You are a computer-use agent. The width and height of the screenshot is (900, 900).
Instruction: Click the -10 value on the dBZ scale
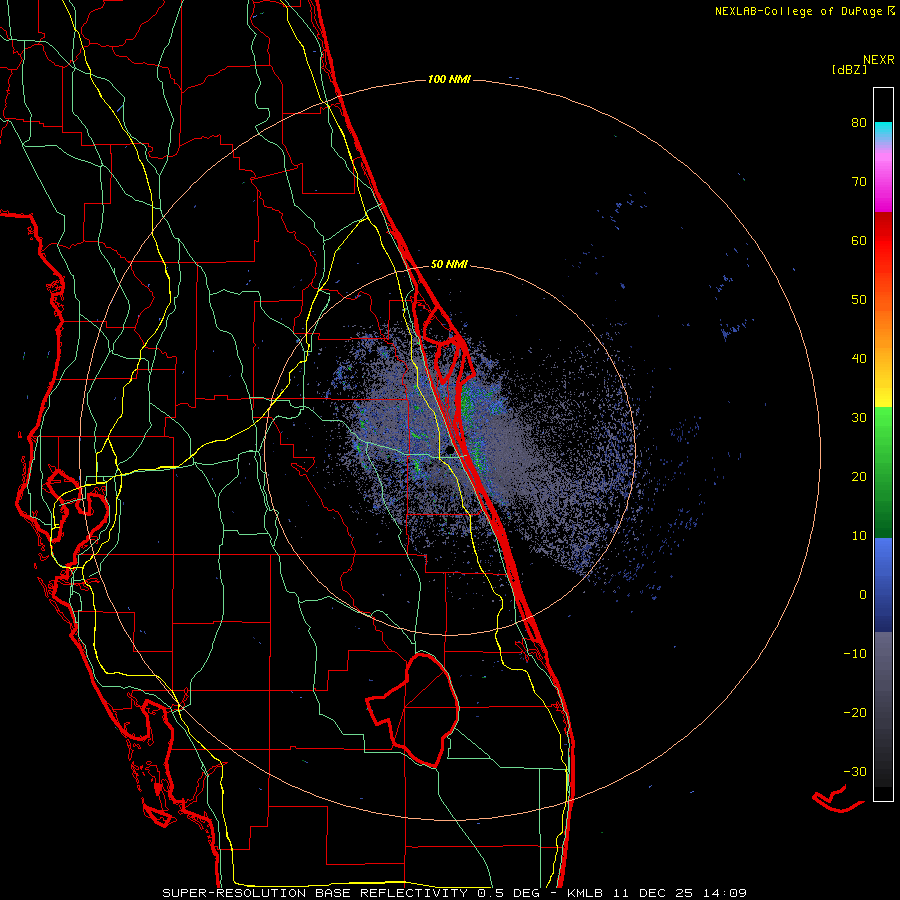coord(855,654)
